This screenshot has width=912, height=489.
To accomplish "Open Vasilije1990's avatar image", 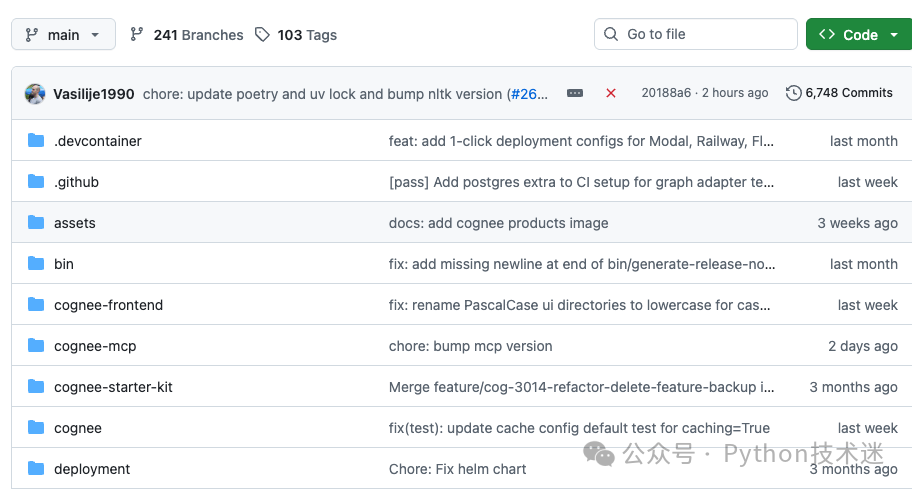I will pos(35,94).
